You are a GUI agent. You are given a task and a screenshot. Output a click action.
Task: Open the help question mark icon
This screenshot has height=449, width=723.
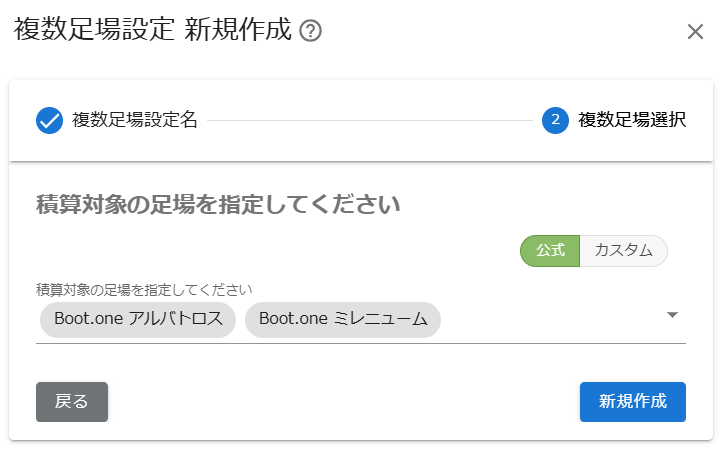pyautogui.click(x=310, y=31)
